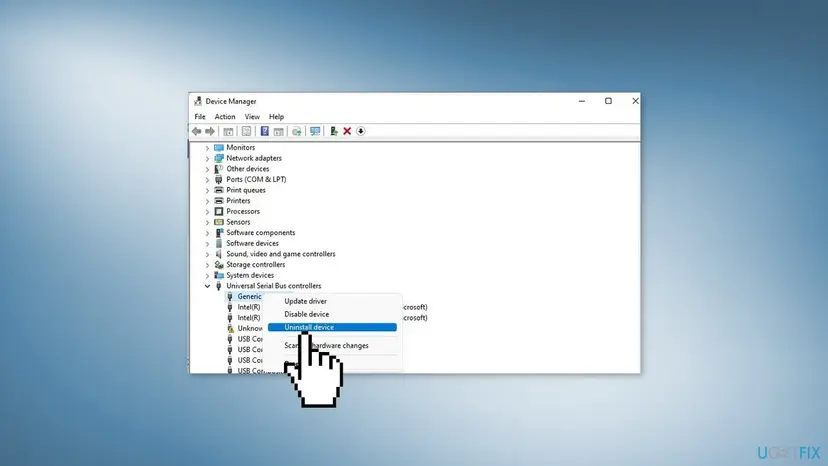Click the Properties toolbar icon
Viewport: 828px width, 466px height.
tap(246, 131)
